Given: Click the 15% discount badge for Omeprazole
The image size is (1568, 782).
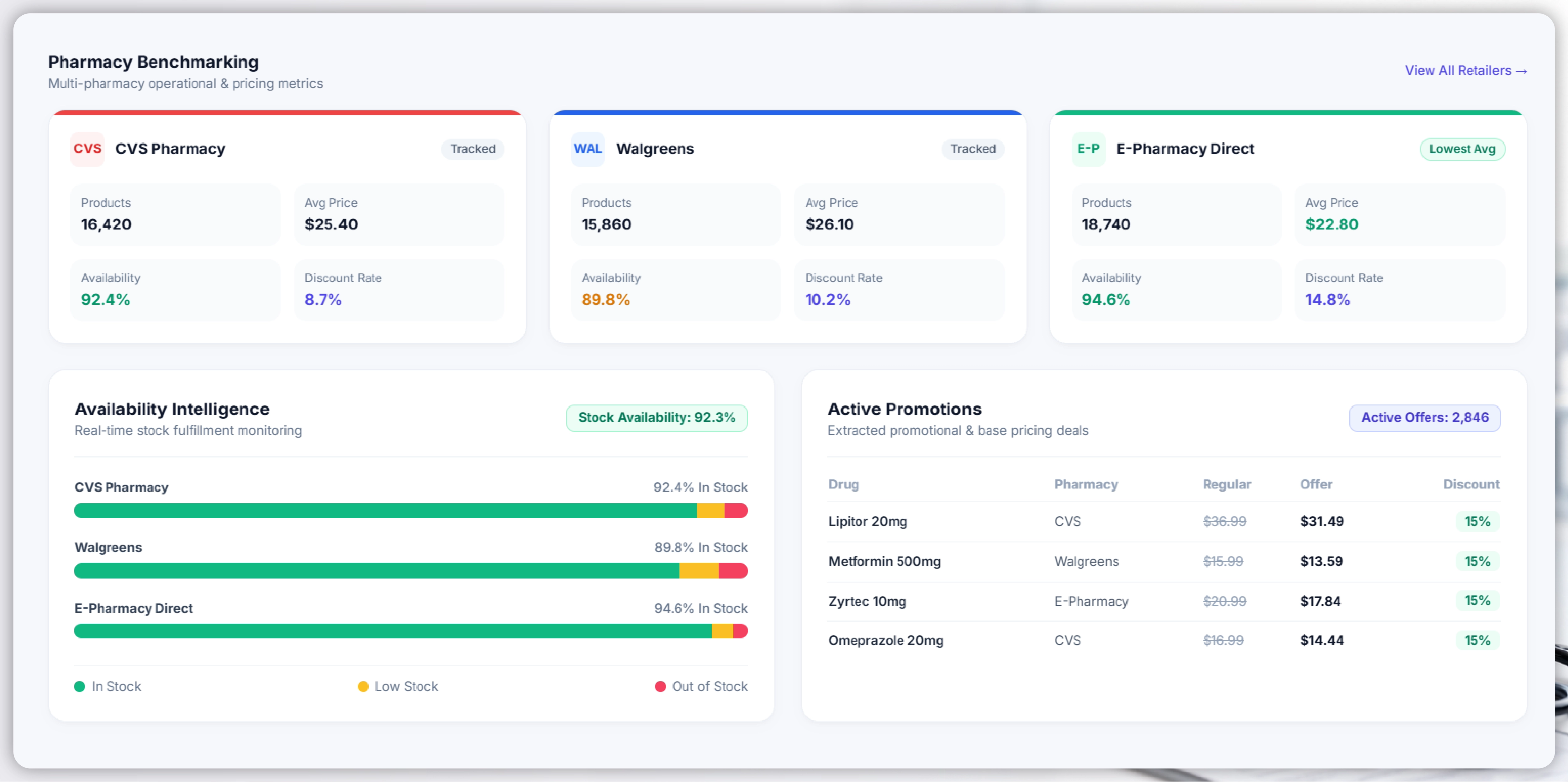Looking at the screenshot, I should [1477, 641].
